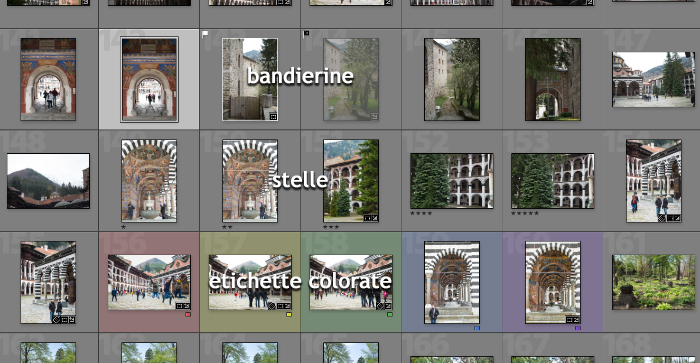Click the develop adjustments badge on photo 157
Image resolution: width=700 pixels, height=363 pixels.
(288, 306)
